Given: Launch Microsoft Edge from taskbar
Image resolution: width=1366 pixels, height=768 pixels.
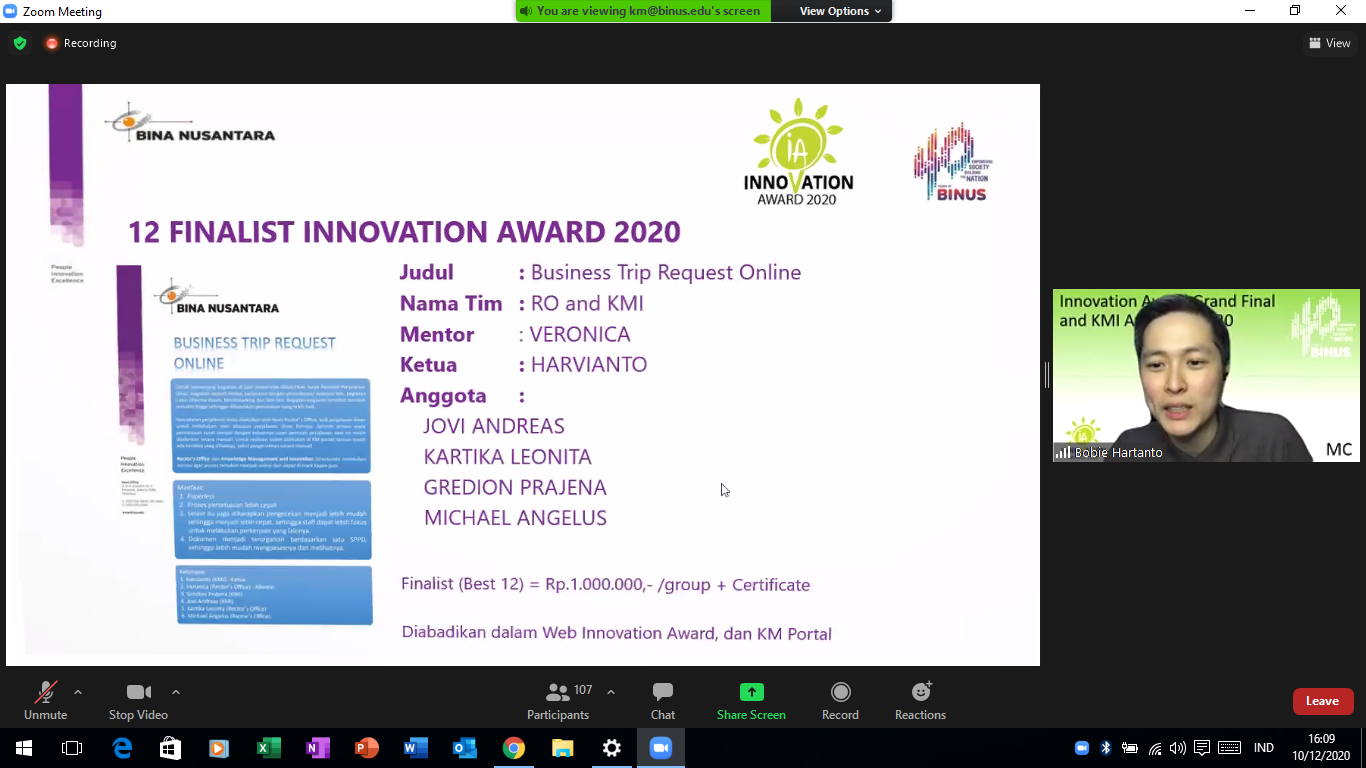Looking at the screenshot, I should (122, 748).
